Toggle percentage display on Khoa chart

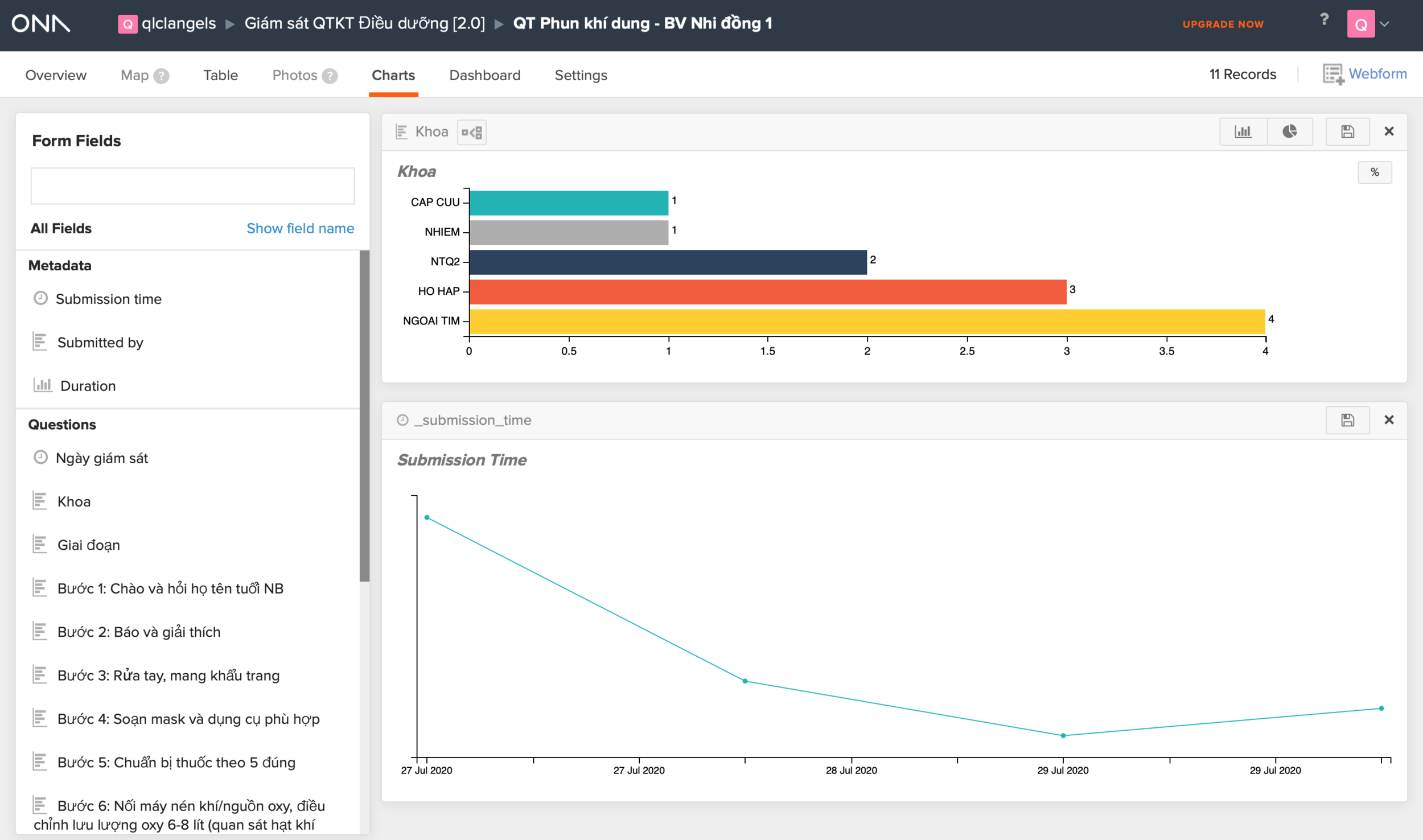point(1375,172)
